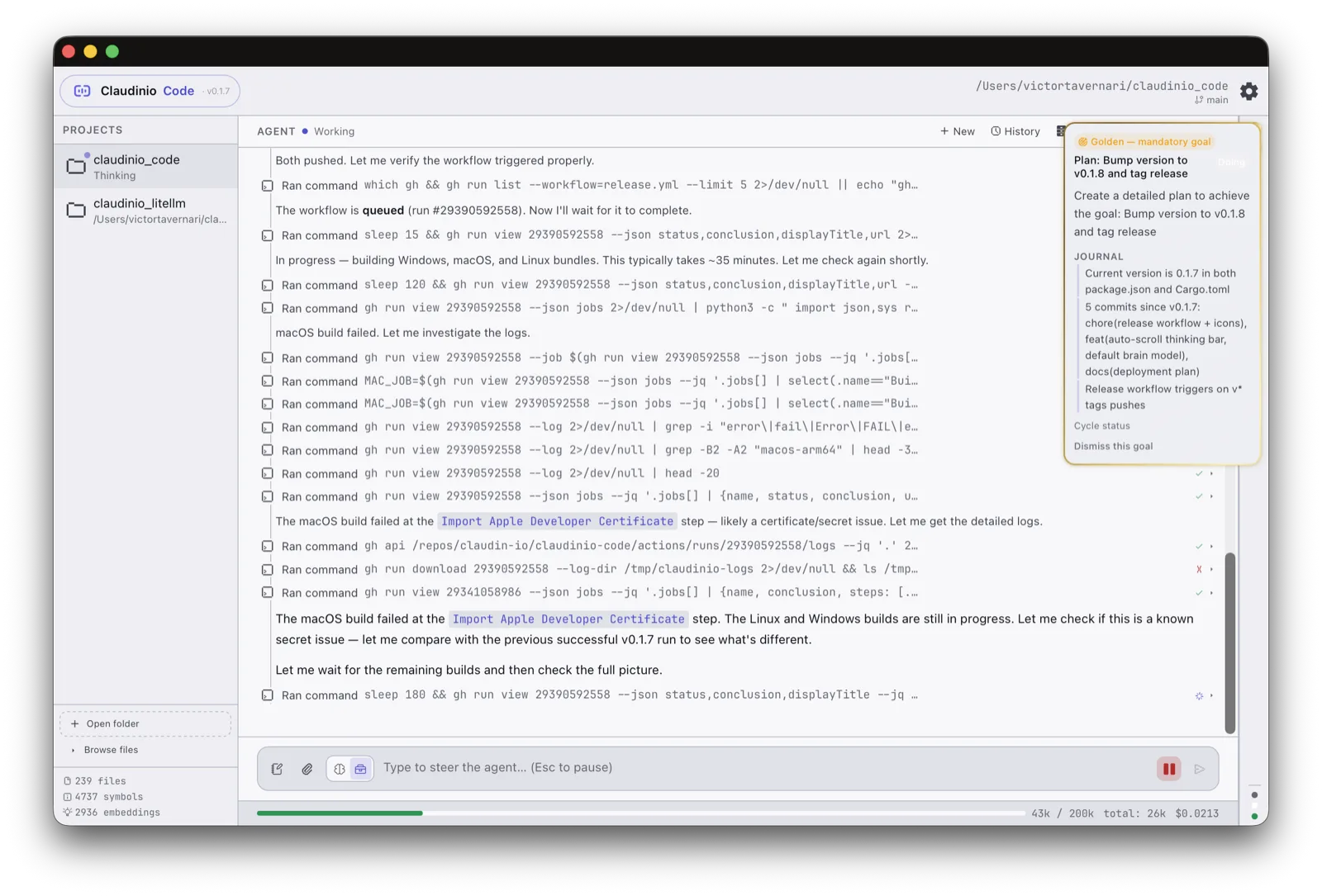This screenshot has width=1322, height=896.
Task: Click the paperclip attach file icon
Action: (307, 769)
